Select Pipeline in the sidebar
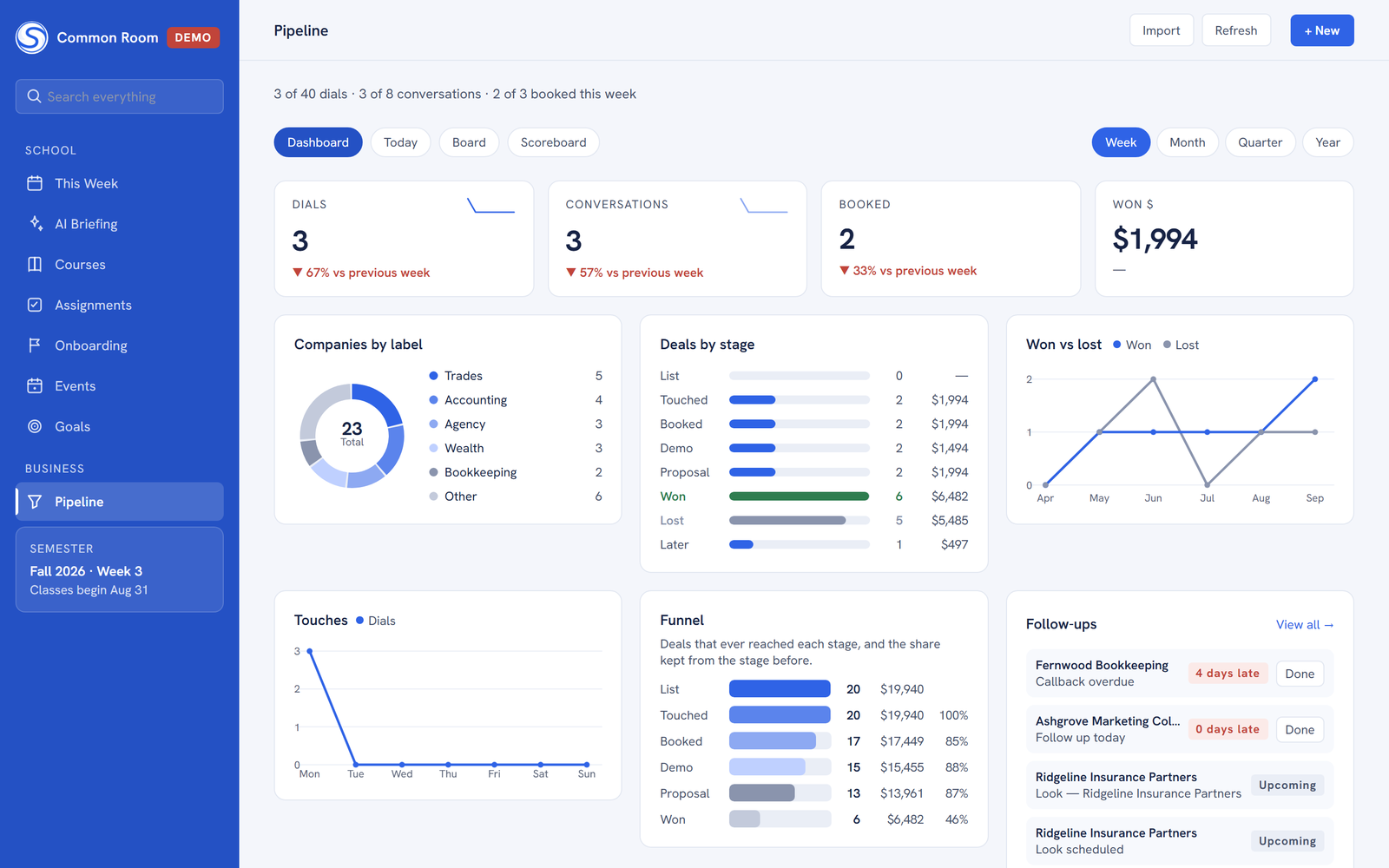1389x868 pixels. pyautogui.click(x=120, y=502)
